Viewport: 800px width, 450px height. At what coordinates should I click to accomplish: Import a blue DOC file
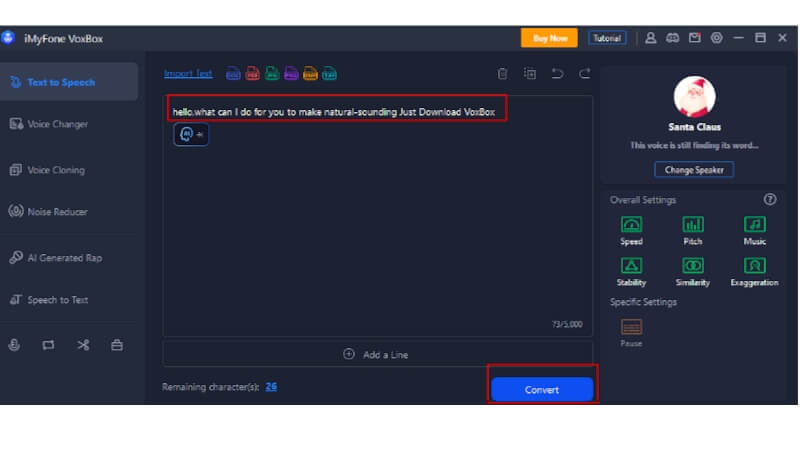click(x=233, y=73)
